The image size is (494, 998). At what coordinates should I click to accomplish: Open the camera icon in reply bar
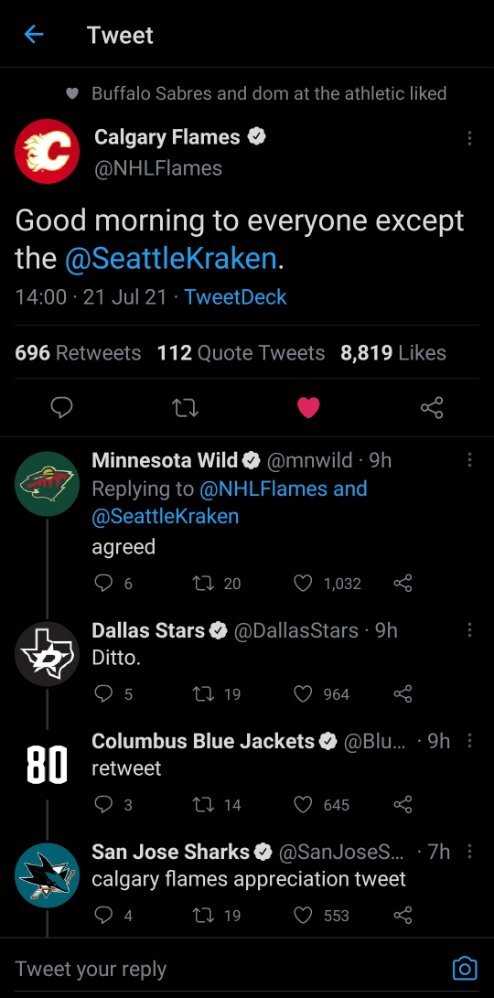pyautogui.click(x=464, y=968)
